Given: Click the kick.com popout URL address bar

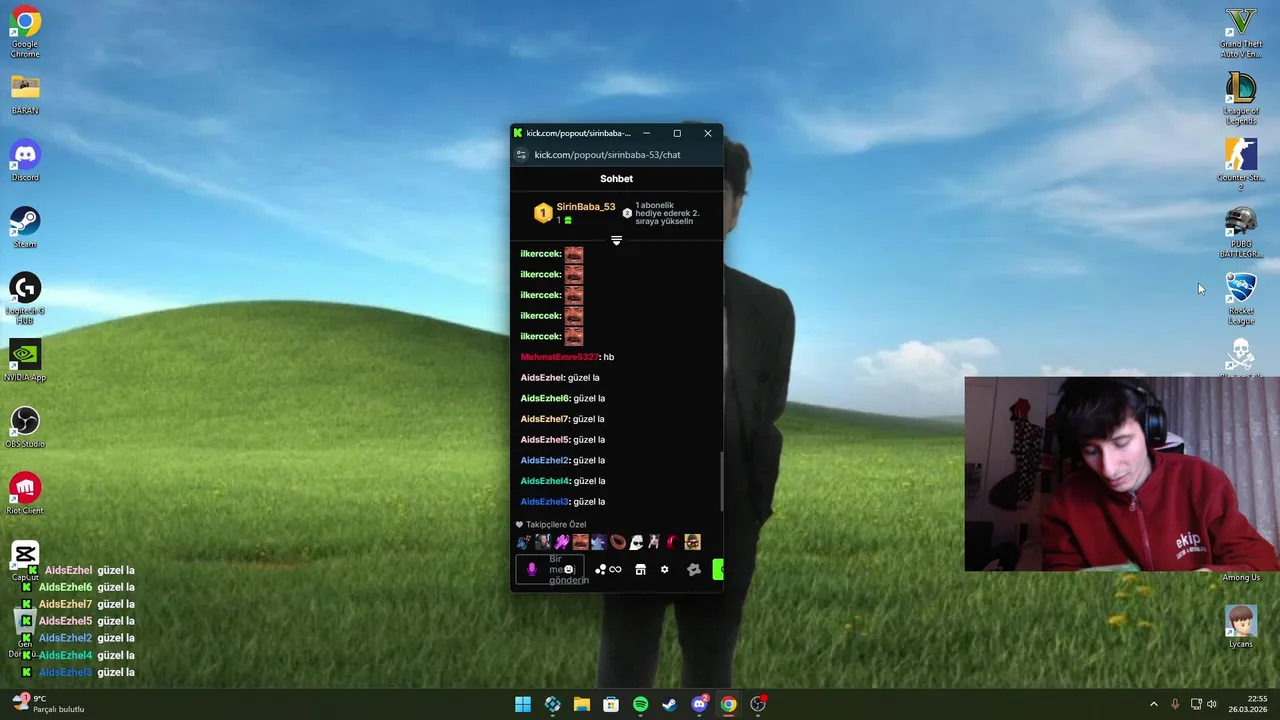Looking at the screenshot, I should point(607,155).
